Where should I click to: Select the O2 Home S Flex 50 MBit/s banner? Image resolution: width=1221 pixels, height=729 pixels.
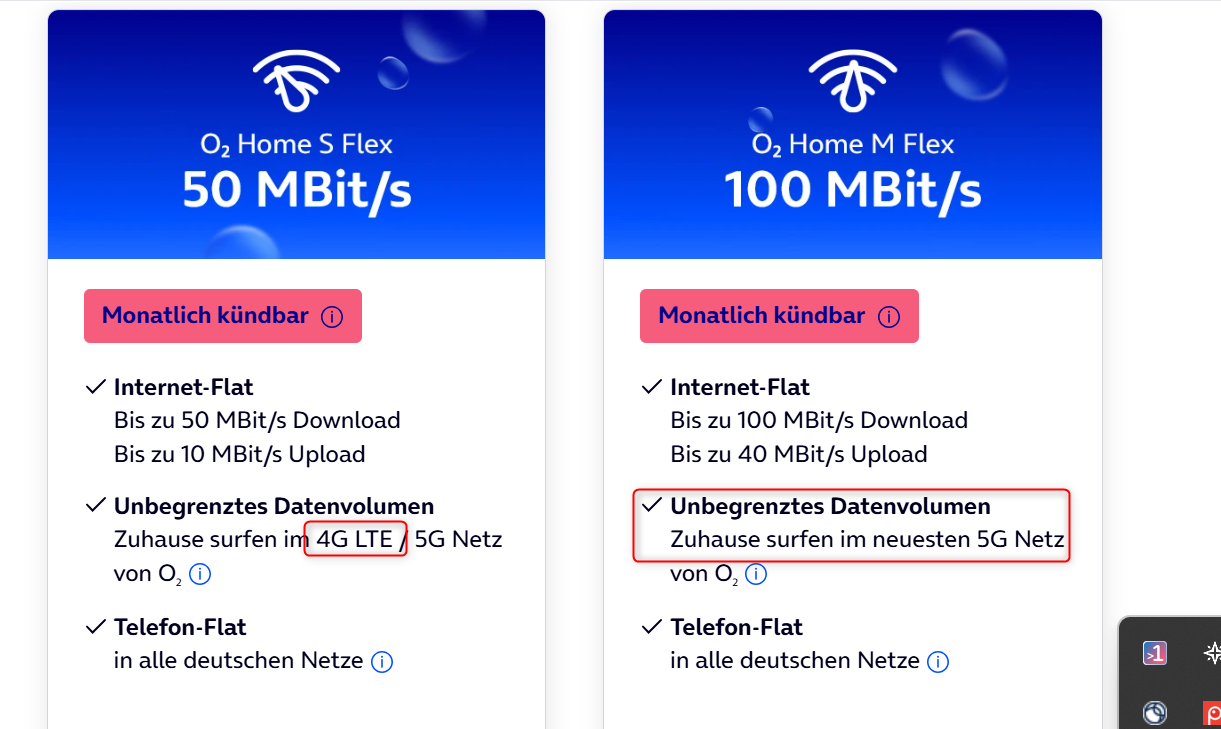296,135
